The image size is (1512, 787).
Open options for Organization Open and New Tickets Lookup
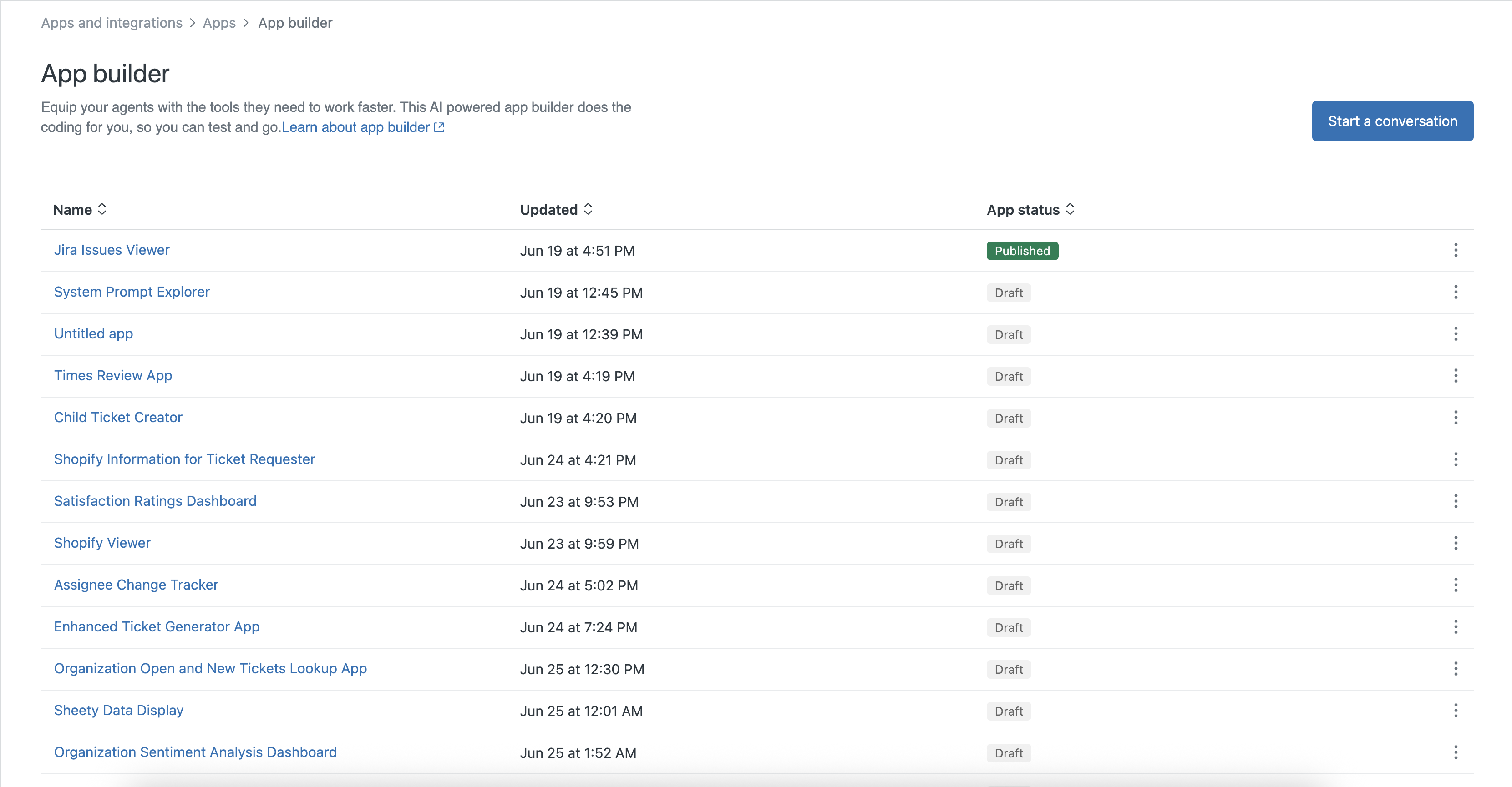1456,669
